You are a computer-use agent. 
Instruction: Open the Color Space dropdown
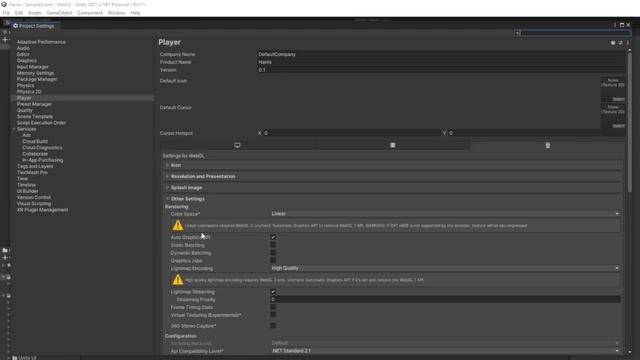click(445, 214)
